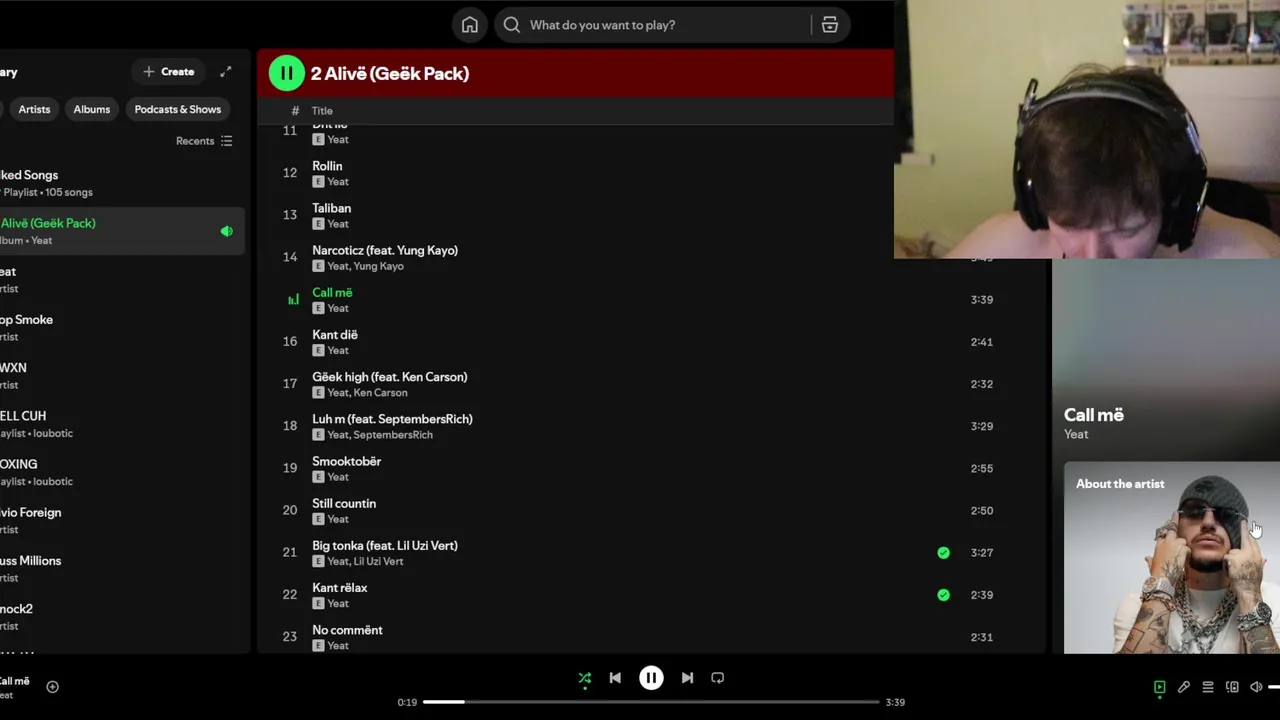The image size is (1280, 720).
Task: Select the track Kant dië
Action: 335,334
